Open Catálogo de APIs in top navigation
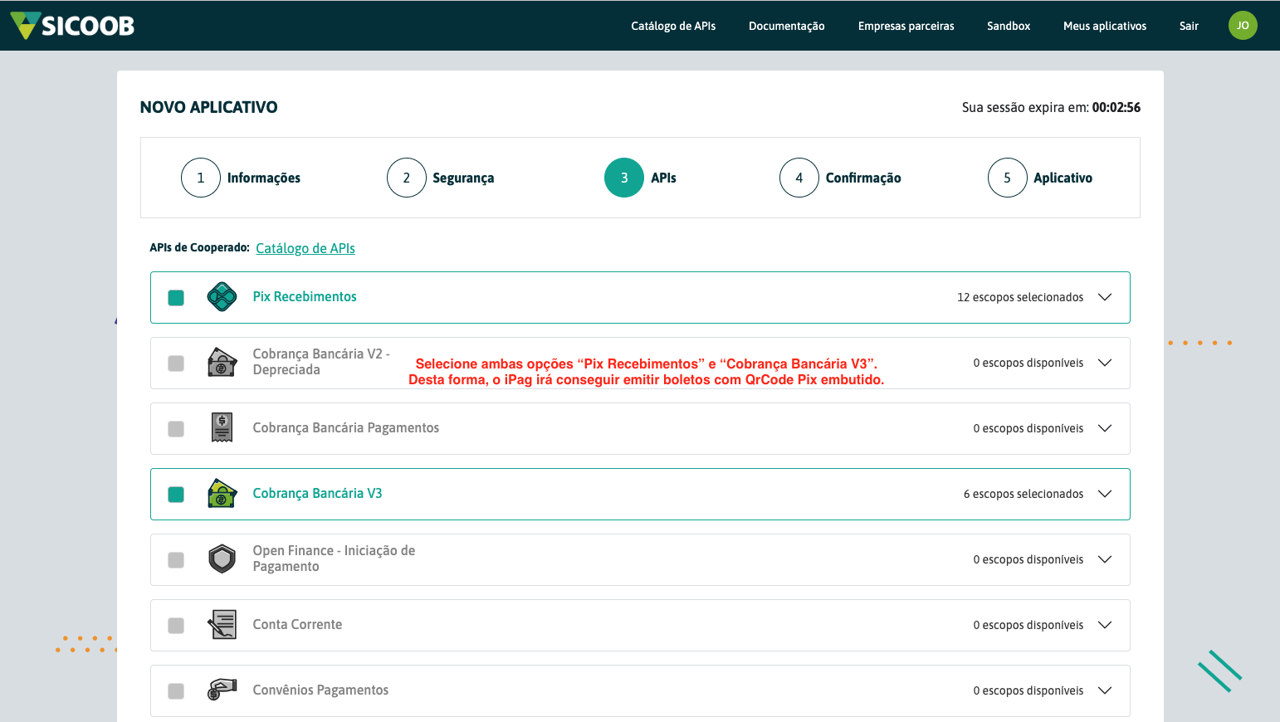The width and height of the screenshot is (1280, 722). [673, 26]
